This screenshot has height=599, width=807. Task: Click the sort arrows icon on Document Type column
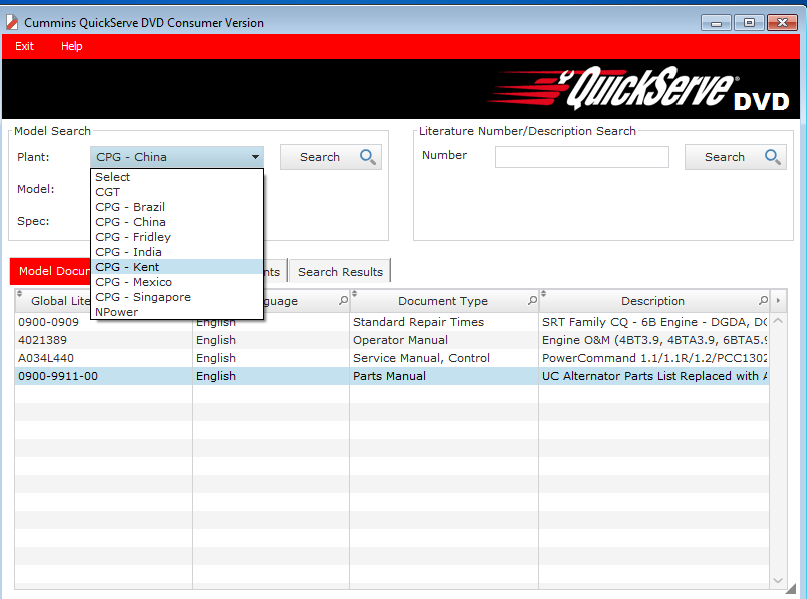pos(356,295)
